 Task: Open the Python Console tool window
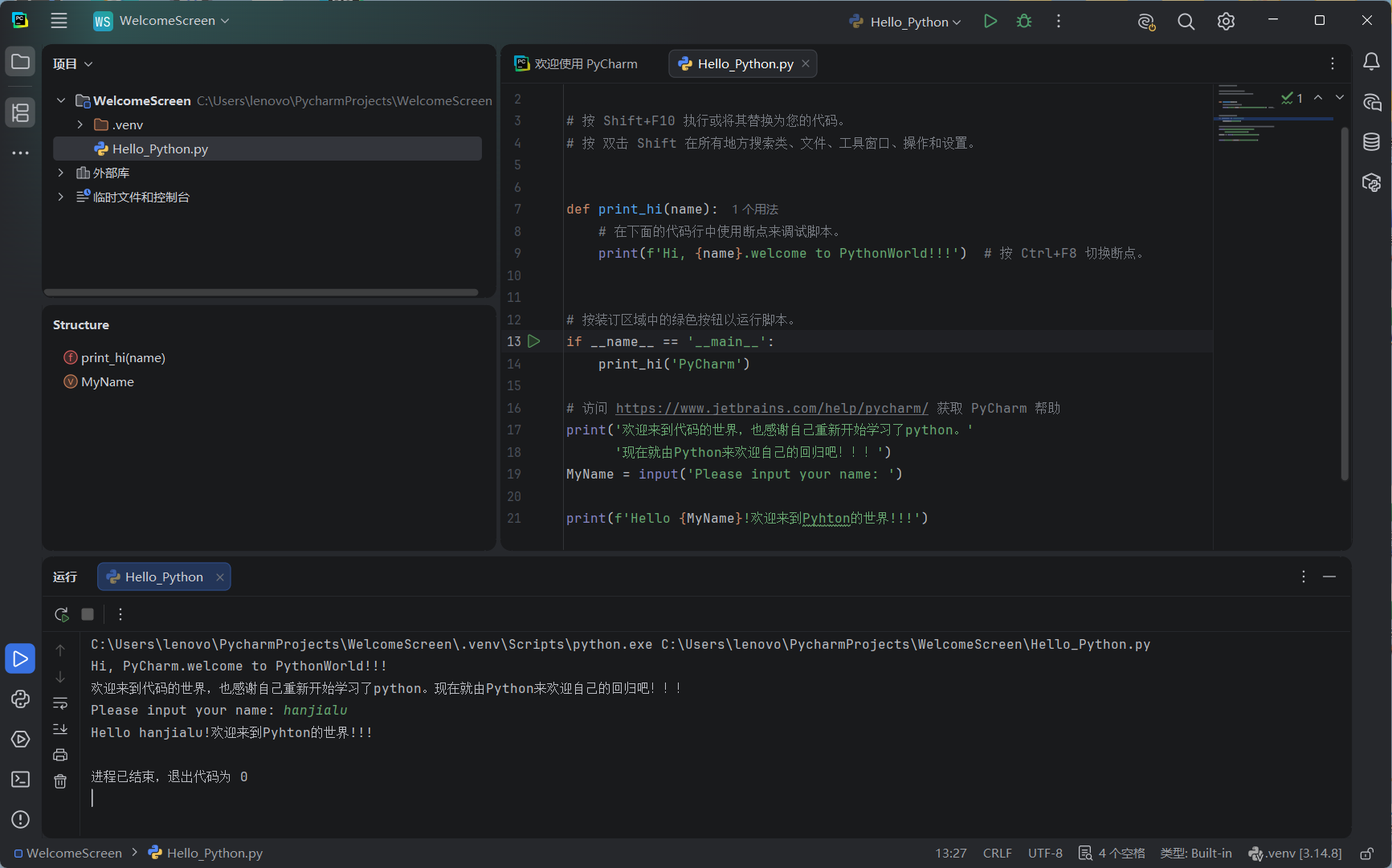click(21, 699)
